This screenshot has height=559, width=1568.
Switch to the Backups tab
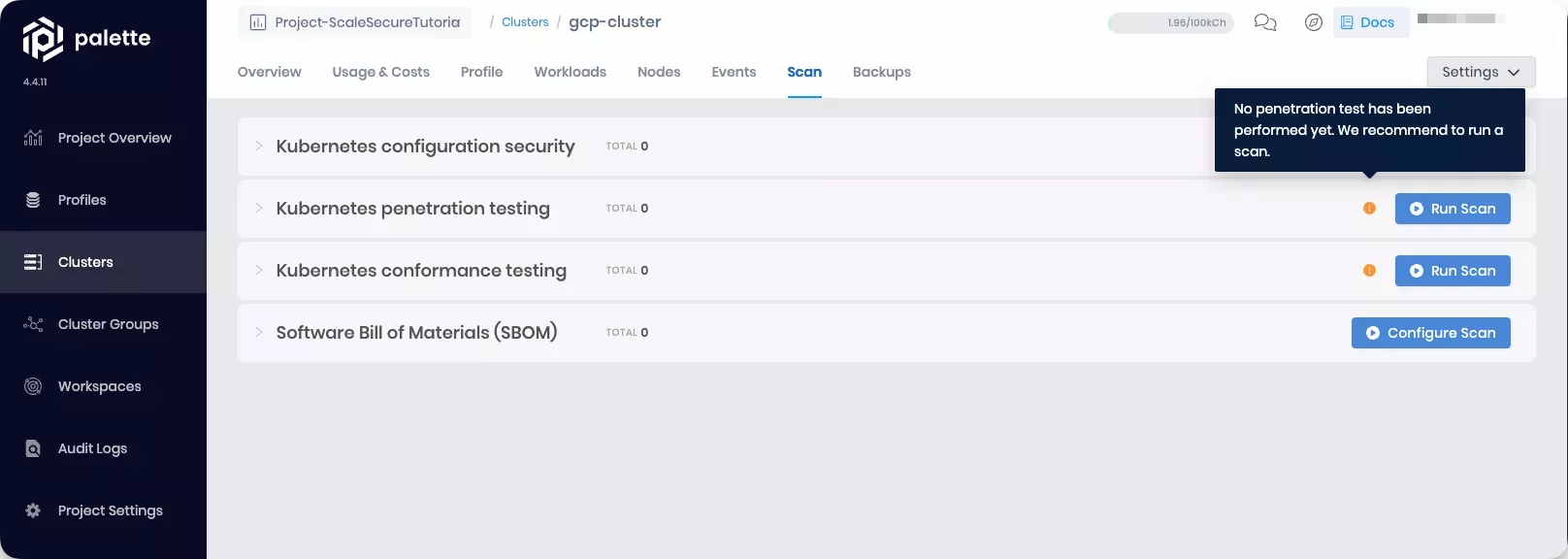click(881, 72)
